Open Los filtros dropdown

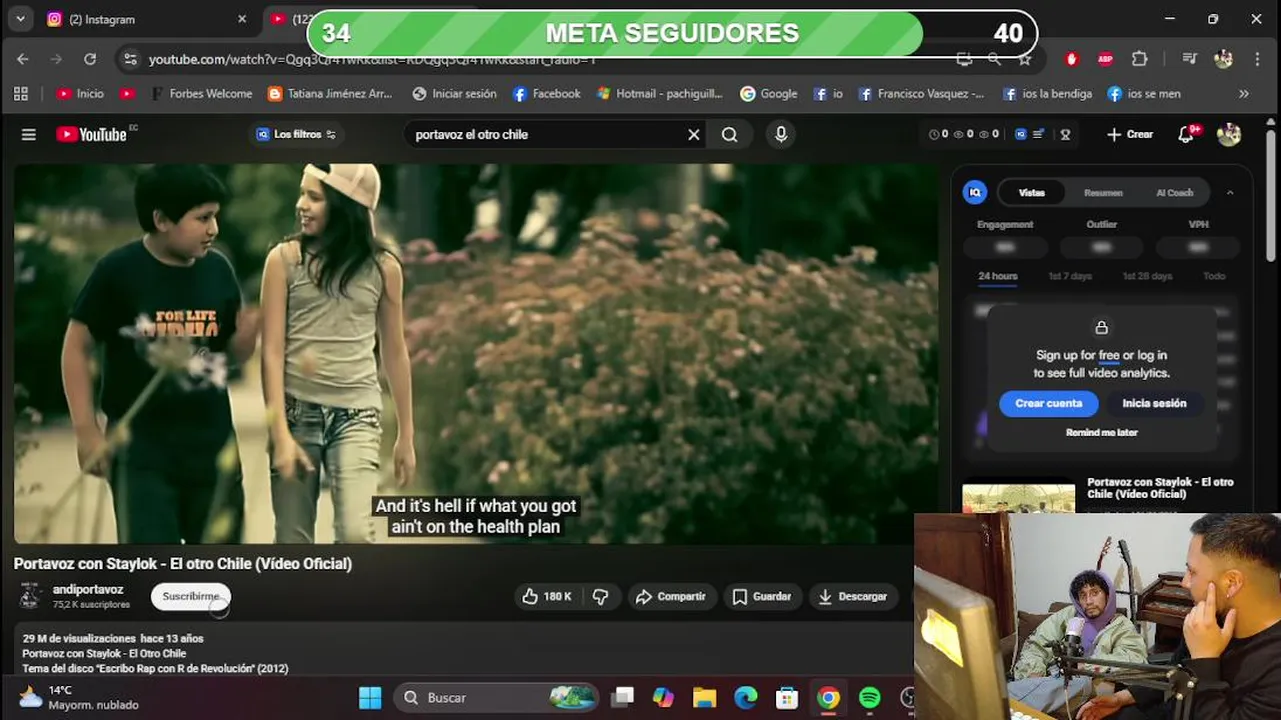(296, 134)
